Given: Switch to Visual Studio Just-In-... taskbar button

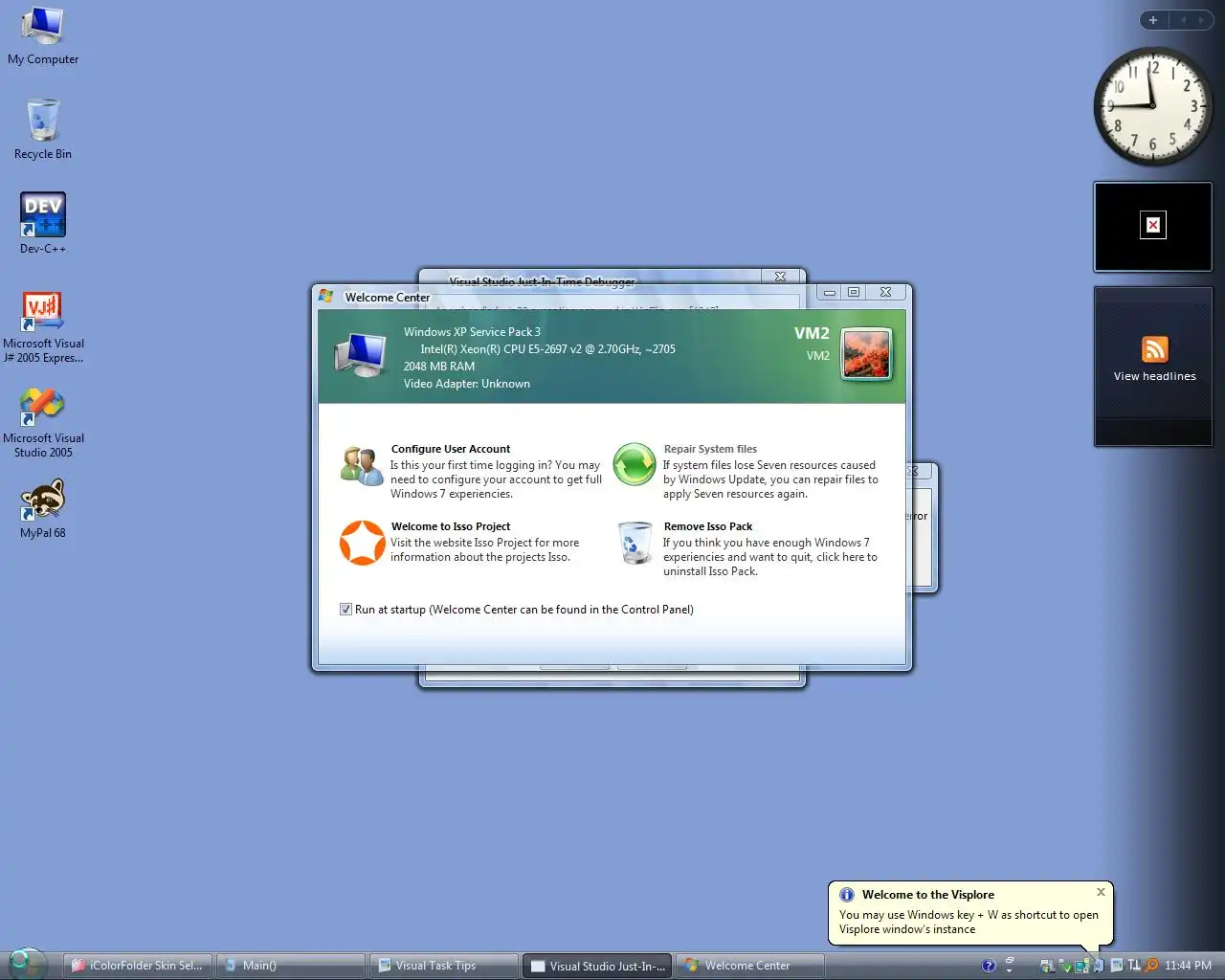Looking at the screenshot, I should click(x=598, y=966).
